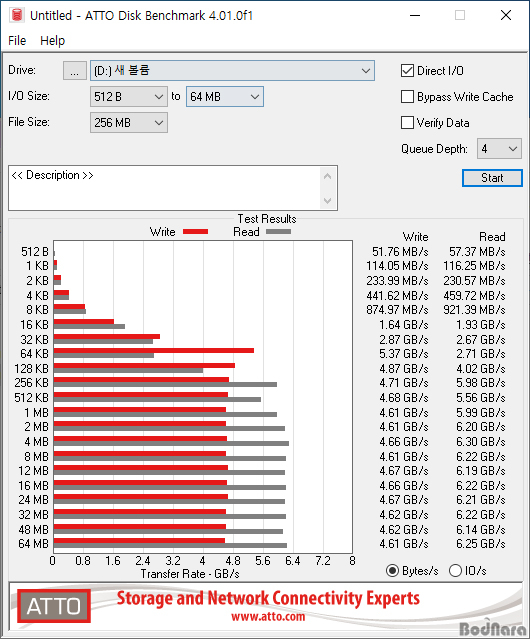Open the Queue Depth dropdown
This screenshot has height=639, width=530.
click(x=499, y=149)
